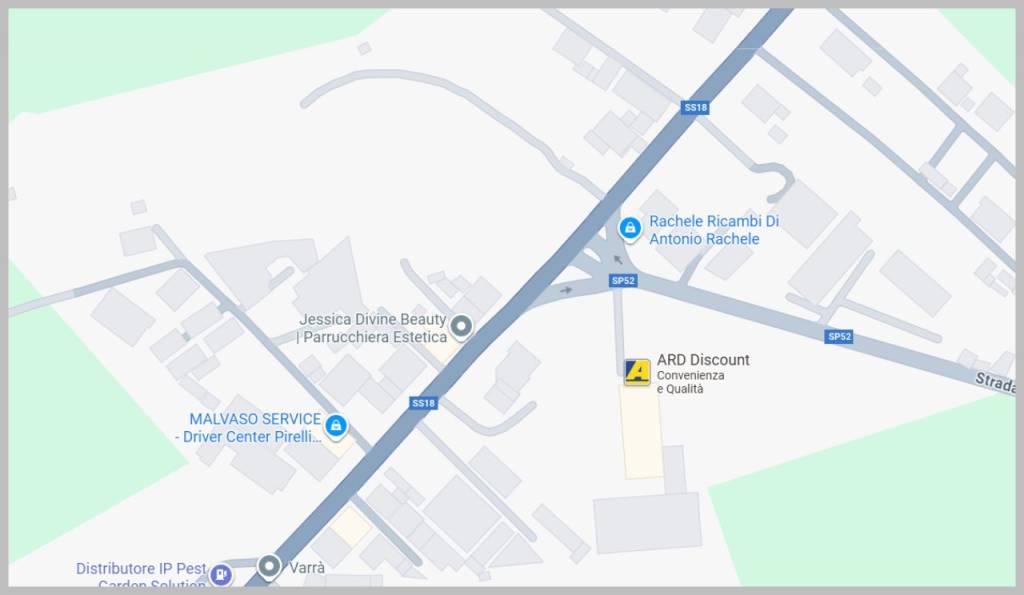This screenshot has height=595, width=1024.
Task: Click the upper SS18 road shield
Action: pos(695,107)
